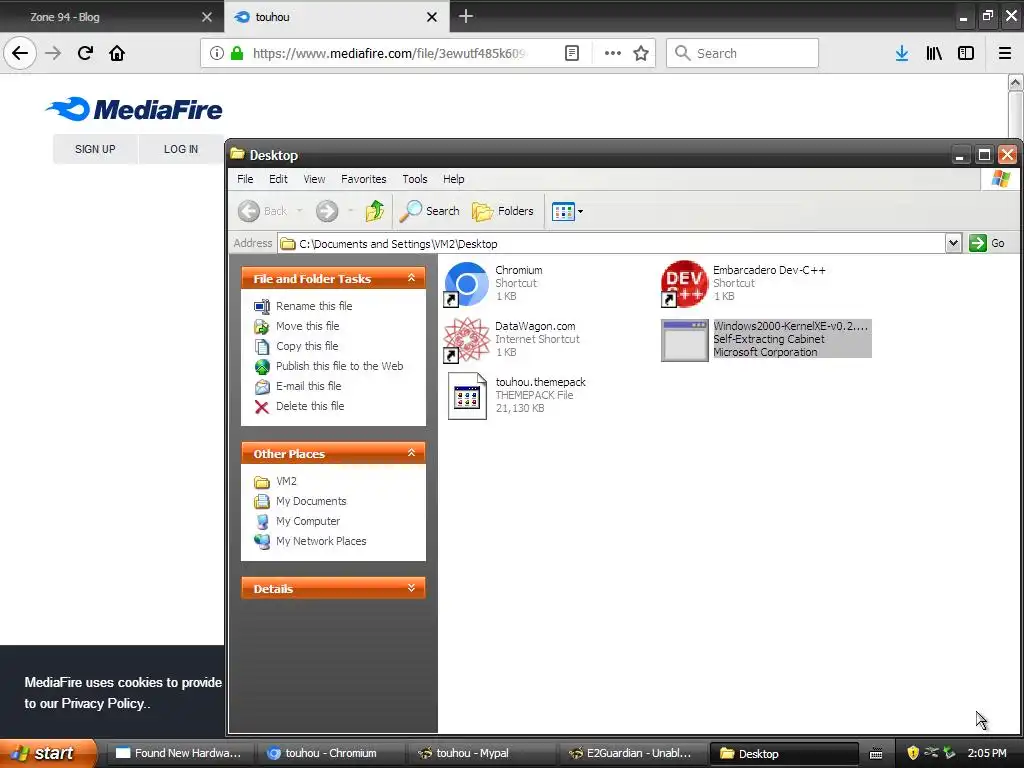
Task: Open the browser hamburger menu
Action: pos(1005,53)
